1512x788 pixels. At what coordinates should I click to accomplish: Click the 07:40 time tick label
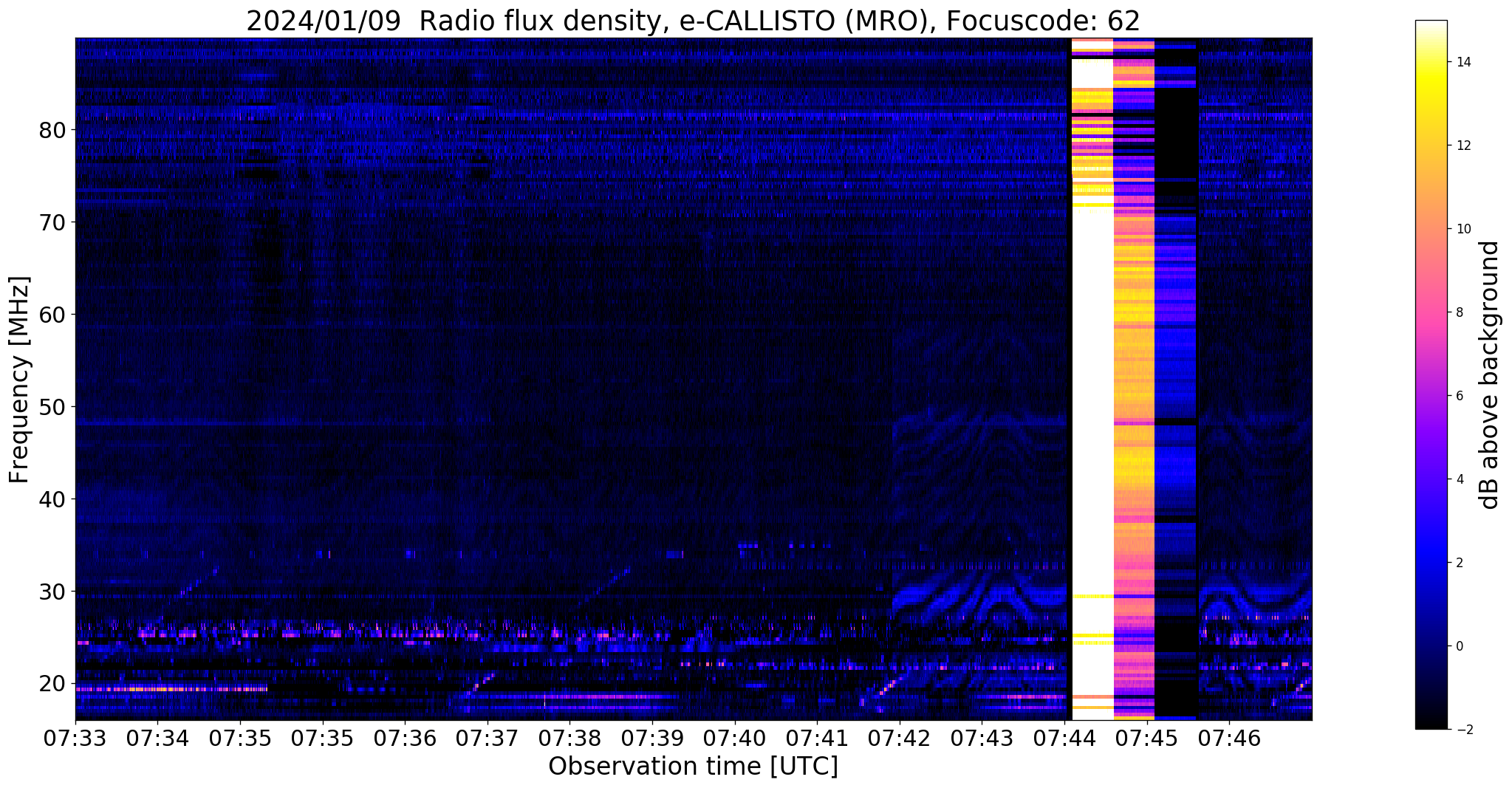(x=734, y=738)
